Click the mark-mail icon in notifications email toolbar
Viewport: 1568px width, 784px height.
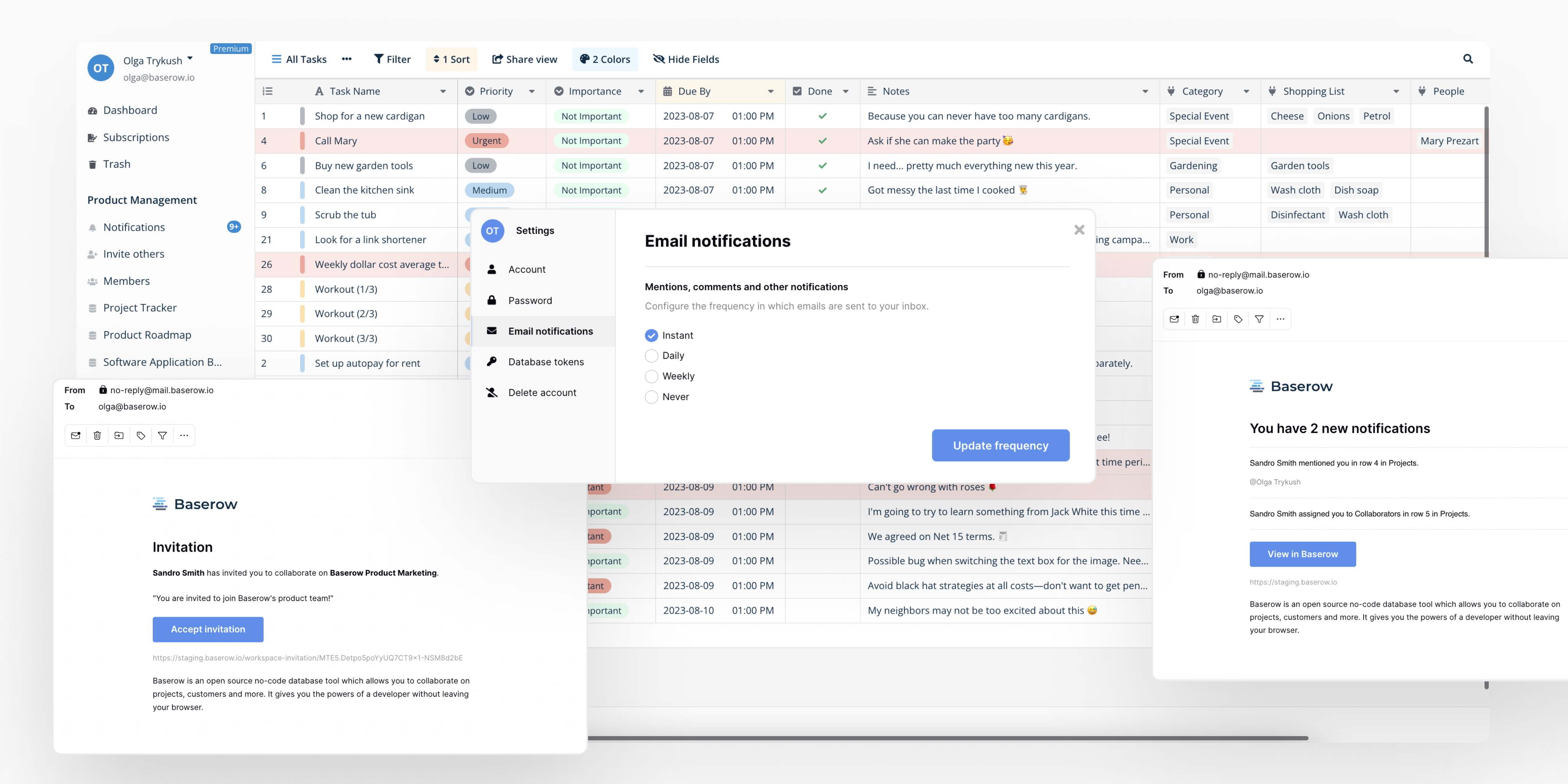click(x=1174, y=319)
